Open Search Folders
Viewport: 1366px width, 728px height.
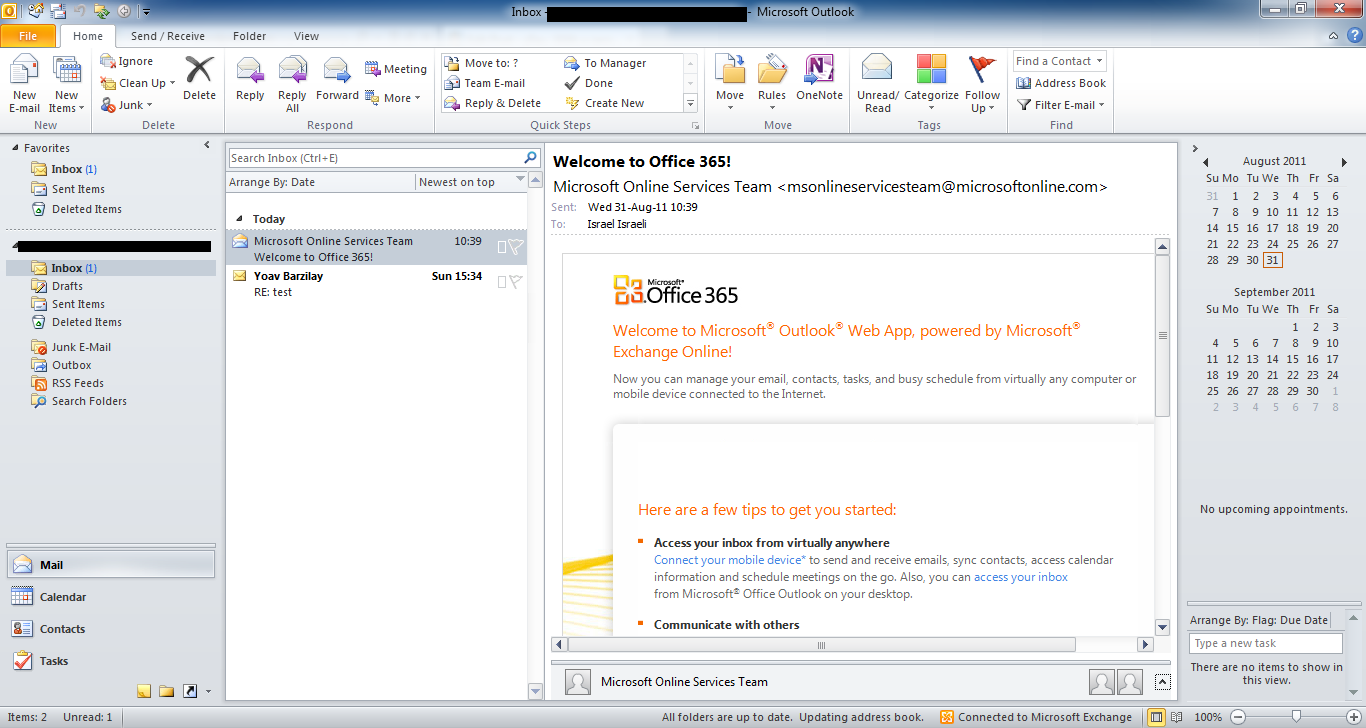coord(89,401)
